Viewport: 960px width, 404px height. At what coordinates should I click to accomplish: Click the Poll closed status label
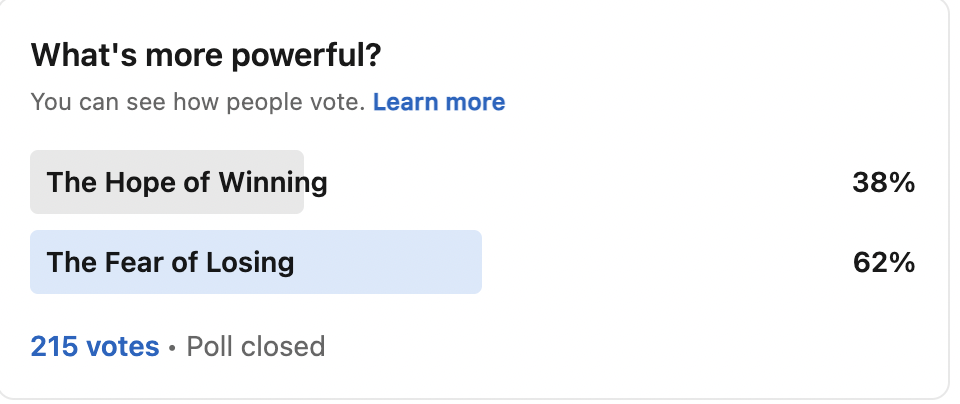coord(255,346)
